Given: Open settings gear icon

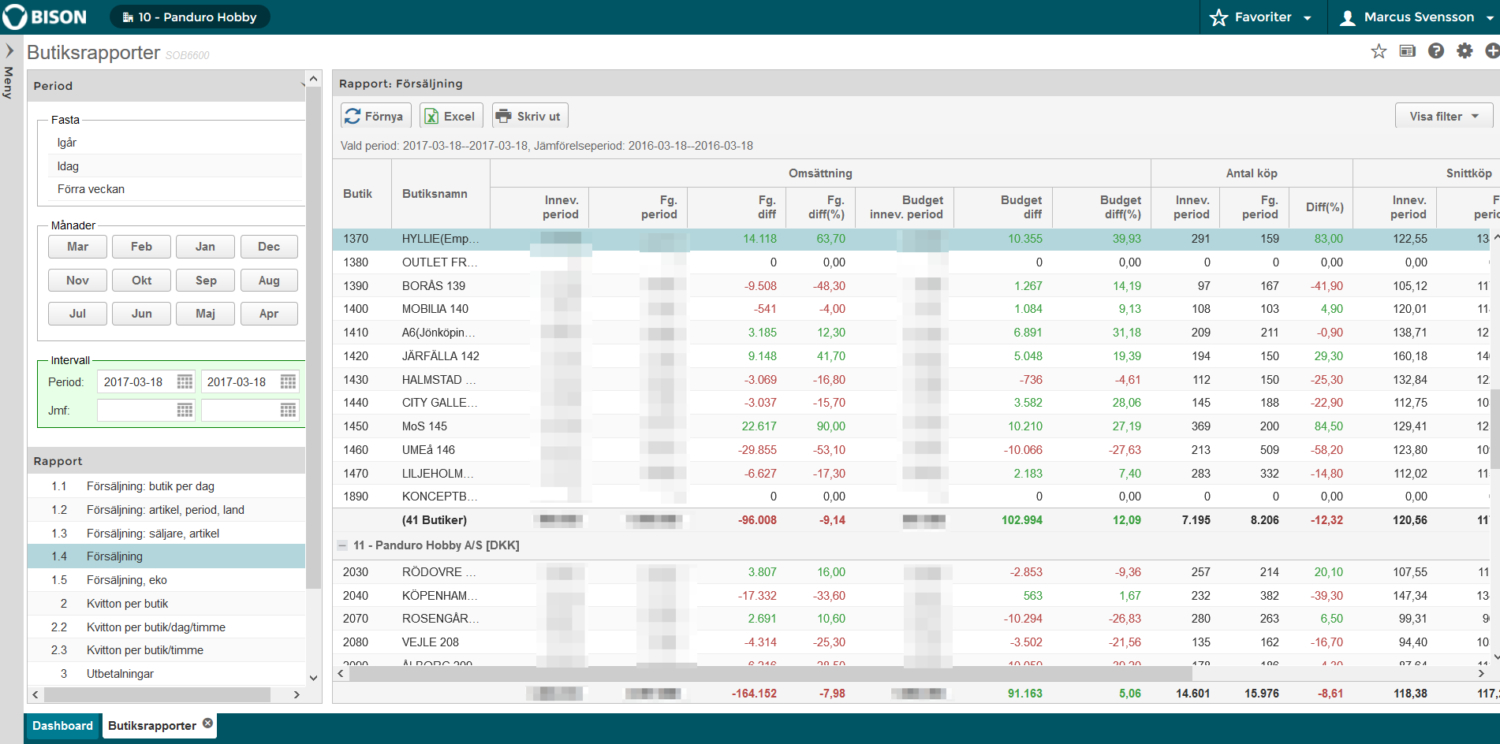Looking at the screenshot, I should tap(1465, 51).
